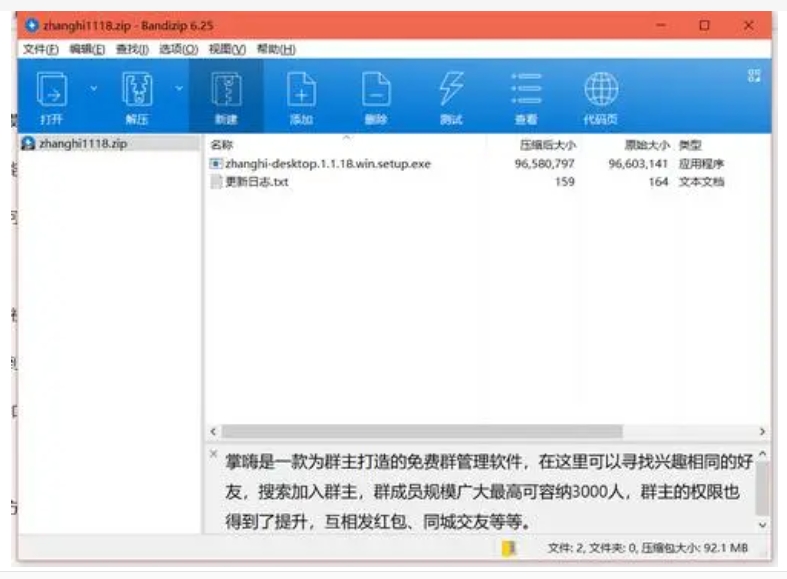Image resolution: width=787 pixels, height=579 pixels.
Task: Click the 查看 (View) list icon
Action: coord(526,97)
